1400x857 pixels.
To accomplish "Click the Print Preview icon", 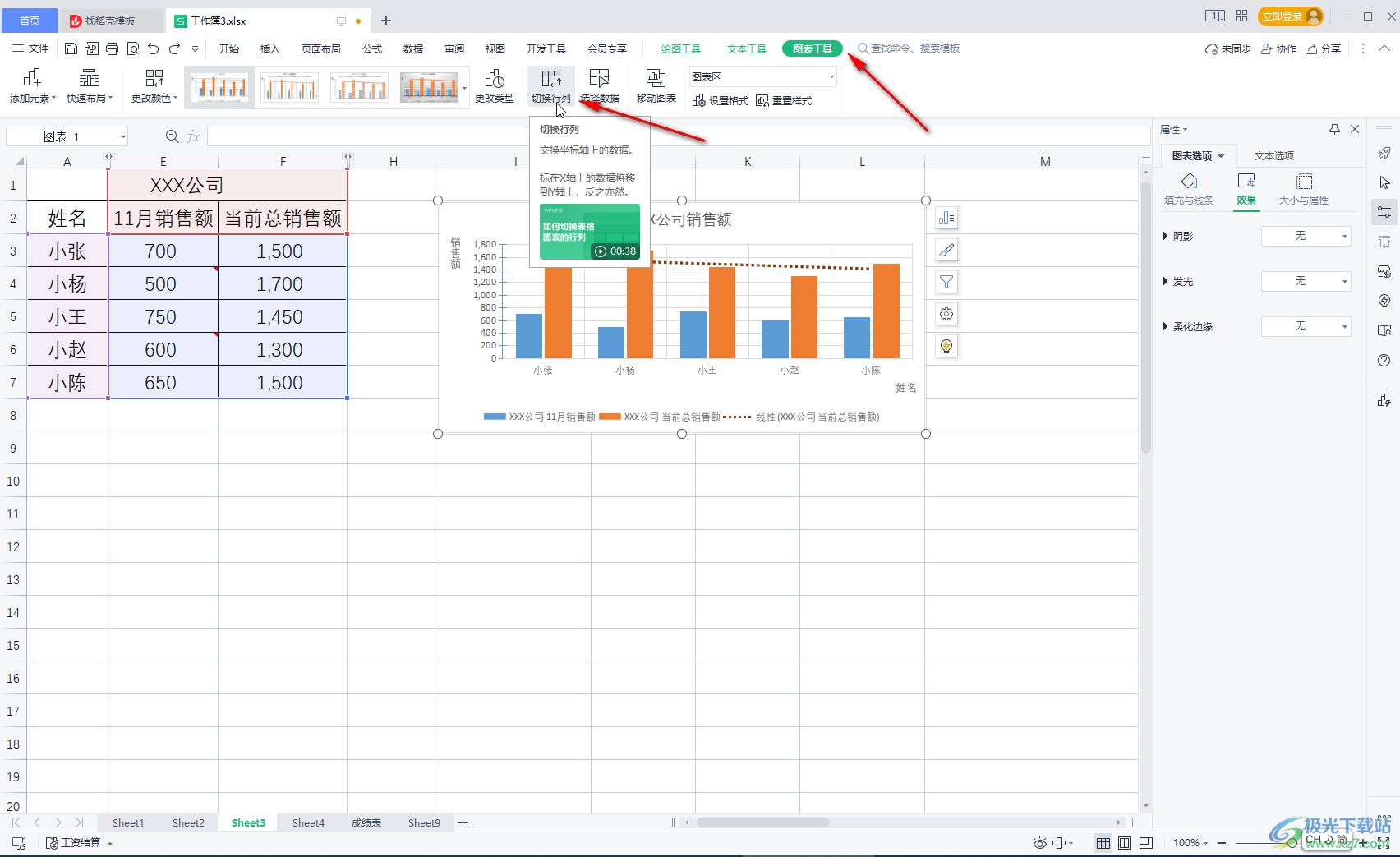I will 132,48.
